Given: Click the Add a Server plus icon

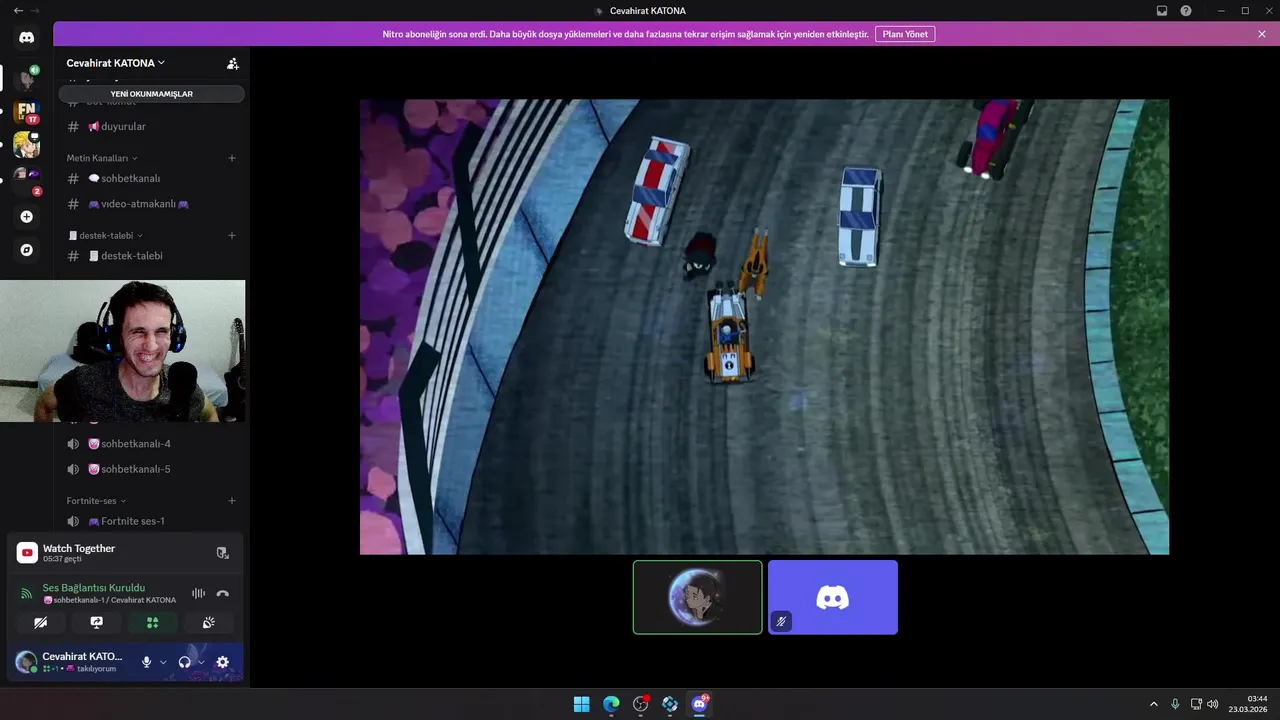Looking at the screenshot, I should [26, 217].
